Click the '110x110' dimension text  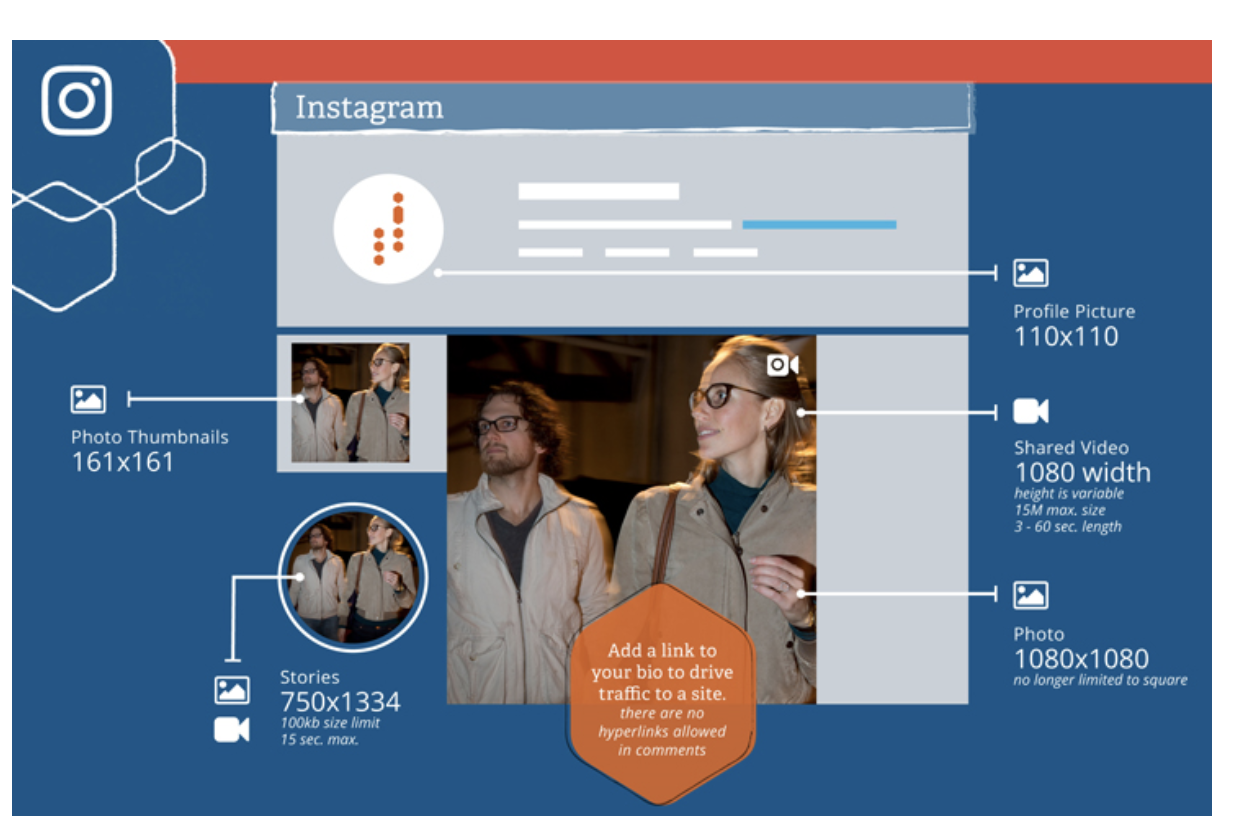[x=1065, y=336]
